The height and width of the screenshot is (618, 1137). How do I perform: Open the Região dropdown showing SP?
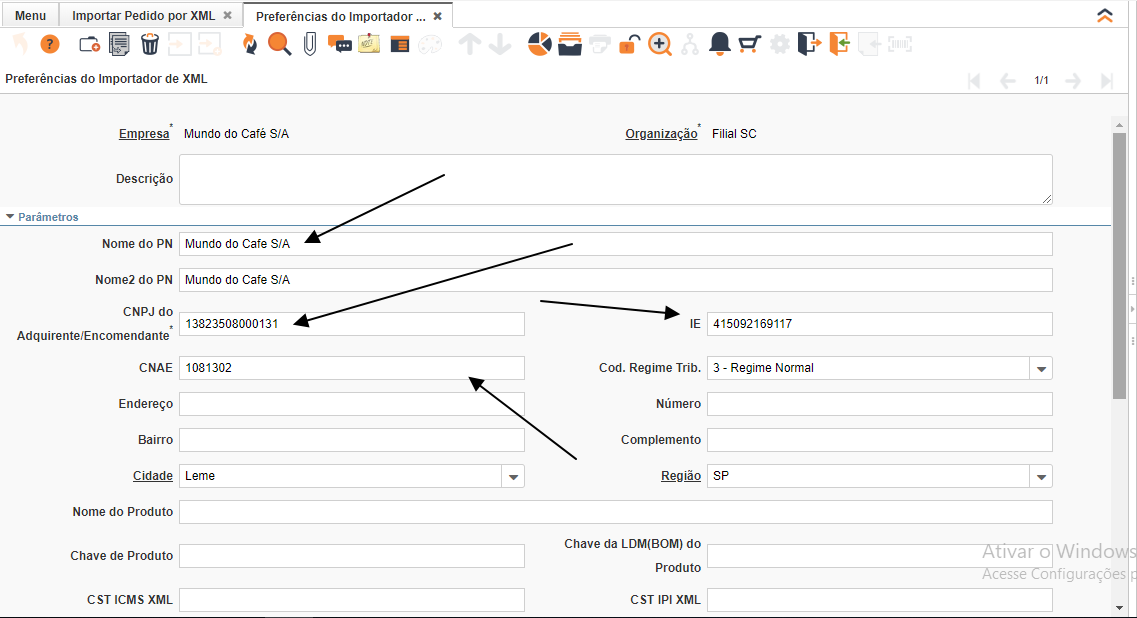click(x=1041, y=476)
